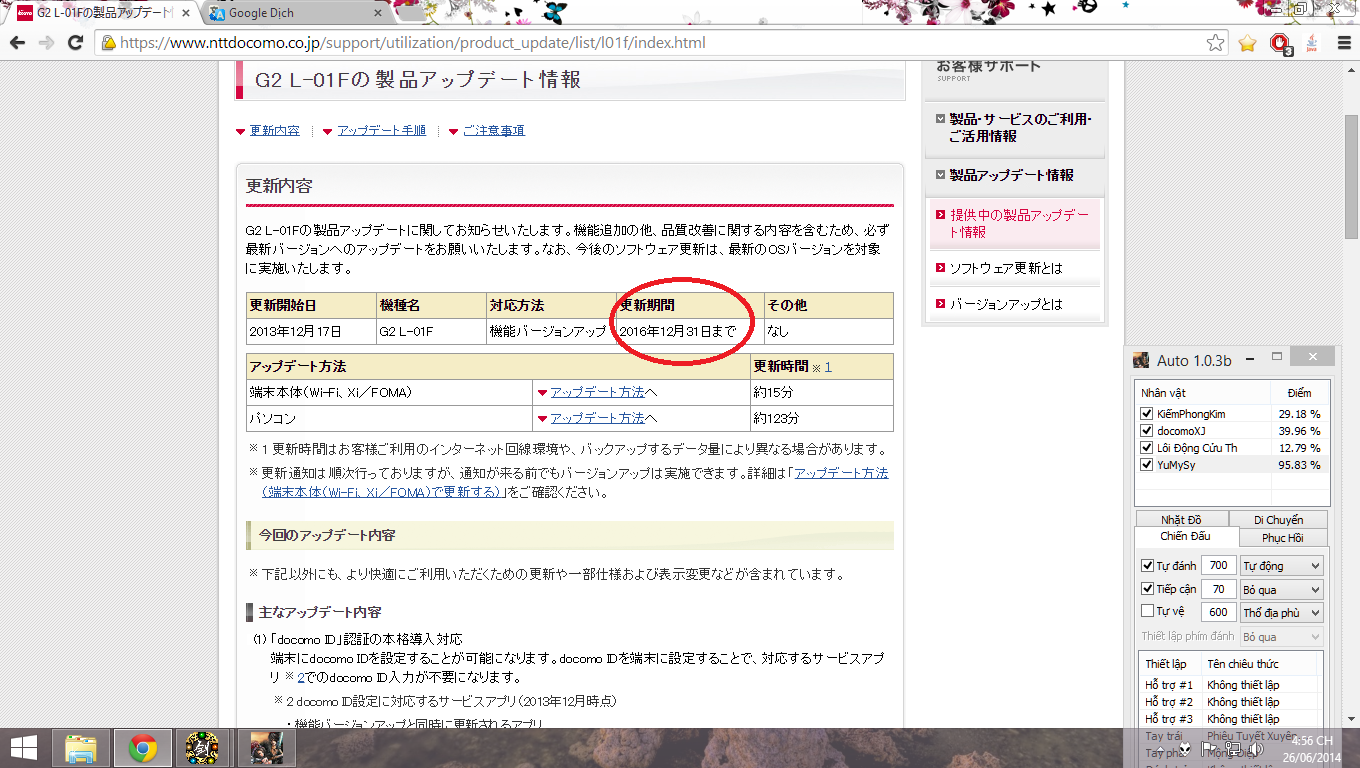Viewport: 1360px width, 768px height.
Task: Click the browser Forward arrow
Action: (46, 43)
